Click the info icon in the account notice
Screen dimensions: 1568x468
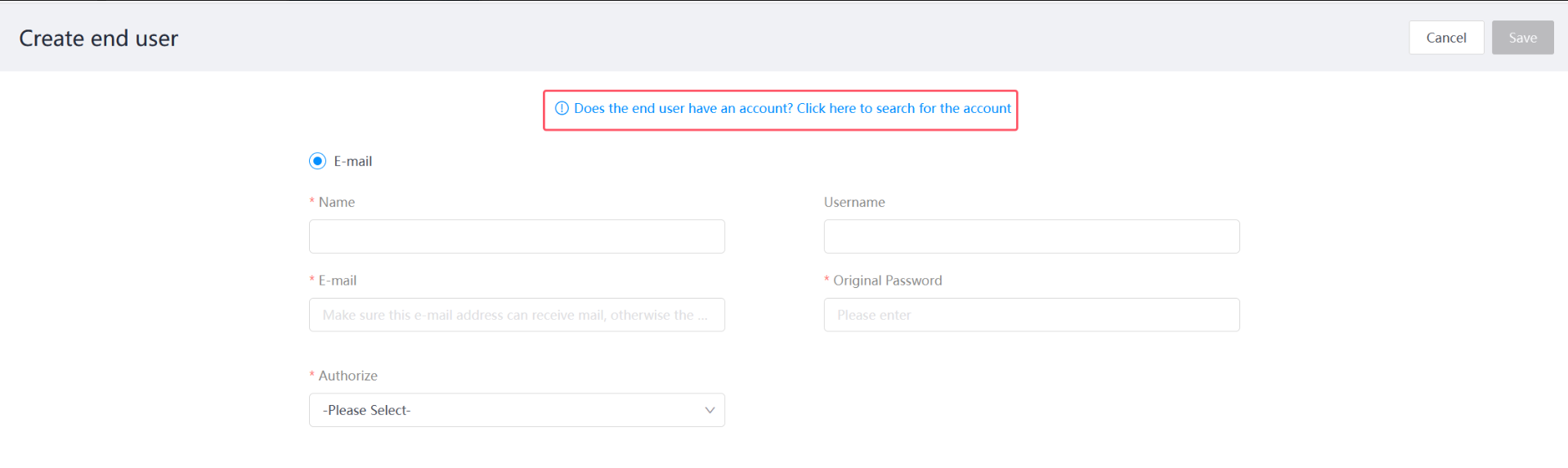coord(562,109)
